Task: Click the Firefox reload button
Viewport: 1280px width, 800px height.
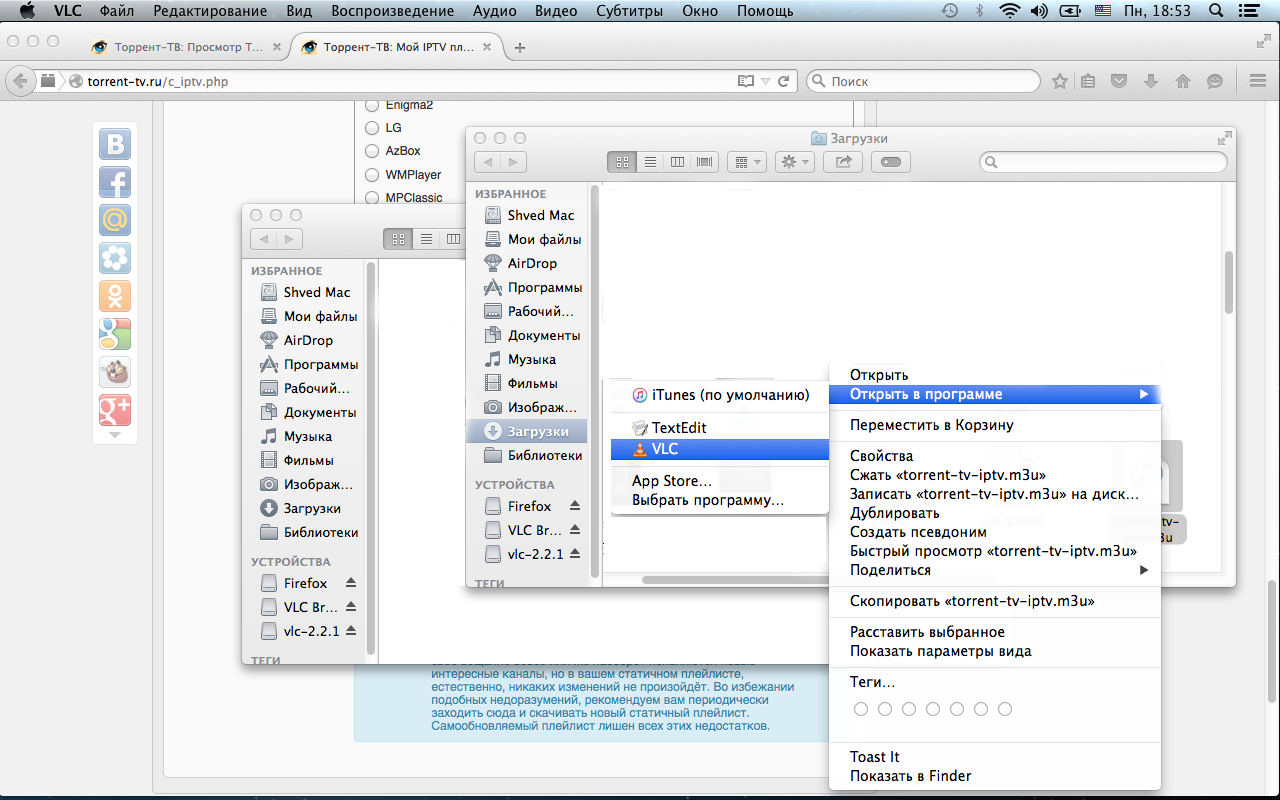Action: pos(783,81)
